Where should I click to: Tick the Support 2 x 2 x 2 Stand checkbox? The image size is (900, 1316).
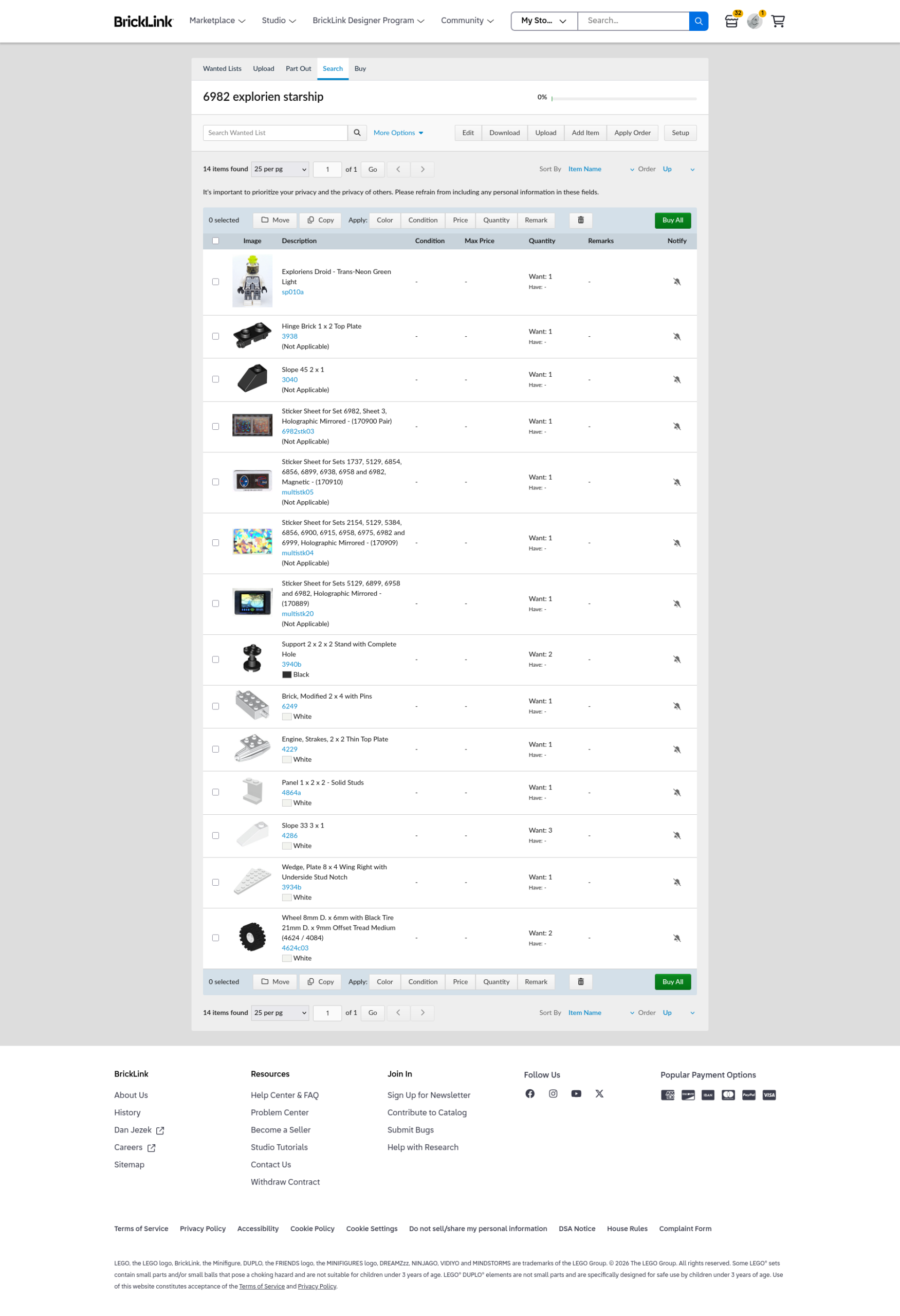tap(216, 659)
